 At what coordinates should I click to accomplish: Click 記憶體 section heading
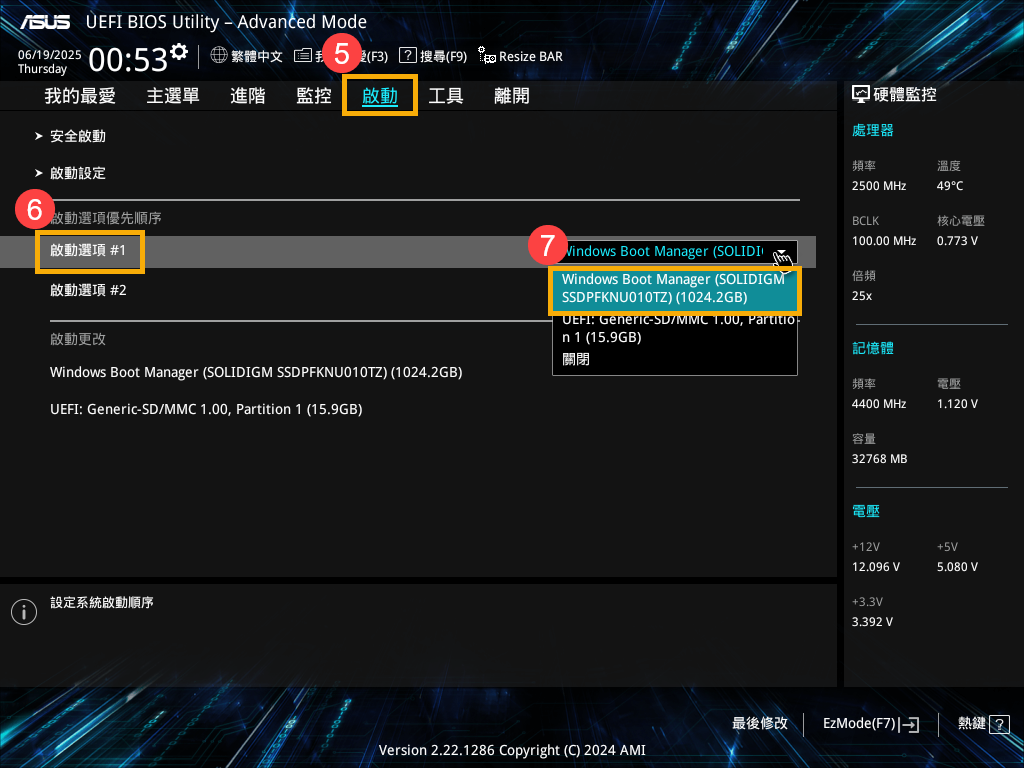[x=872, y=348]
